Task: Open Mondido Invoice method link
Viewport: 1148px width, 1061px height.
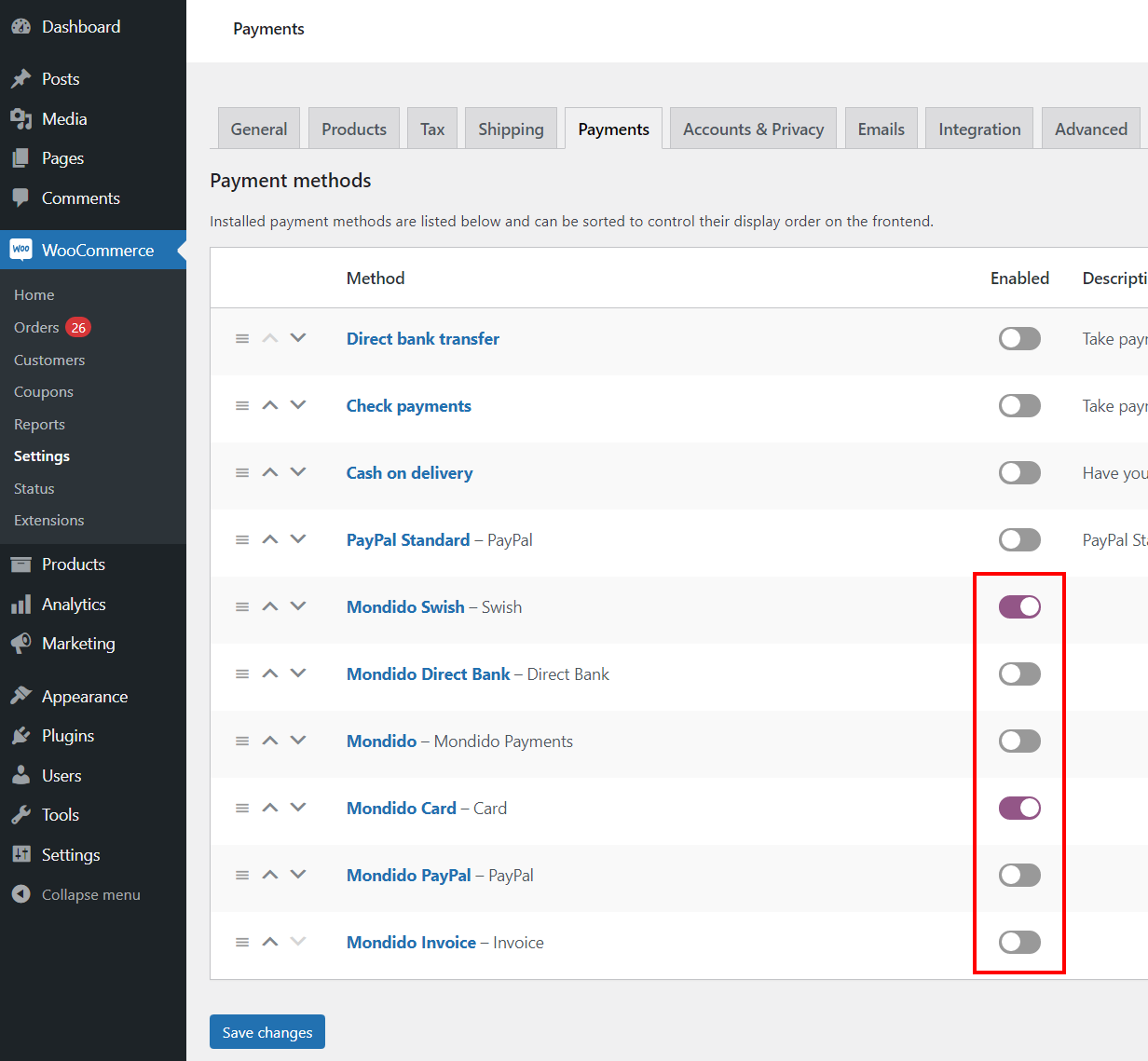Action: point(411,943)
